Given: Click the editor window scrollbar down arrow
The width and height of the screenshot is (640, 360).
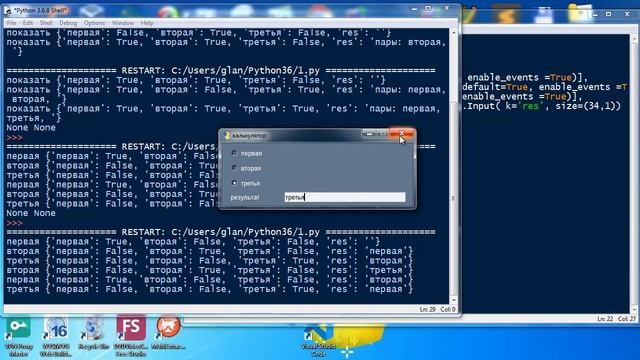Looking at the screenshot, I should coord(634,310).
